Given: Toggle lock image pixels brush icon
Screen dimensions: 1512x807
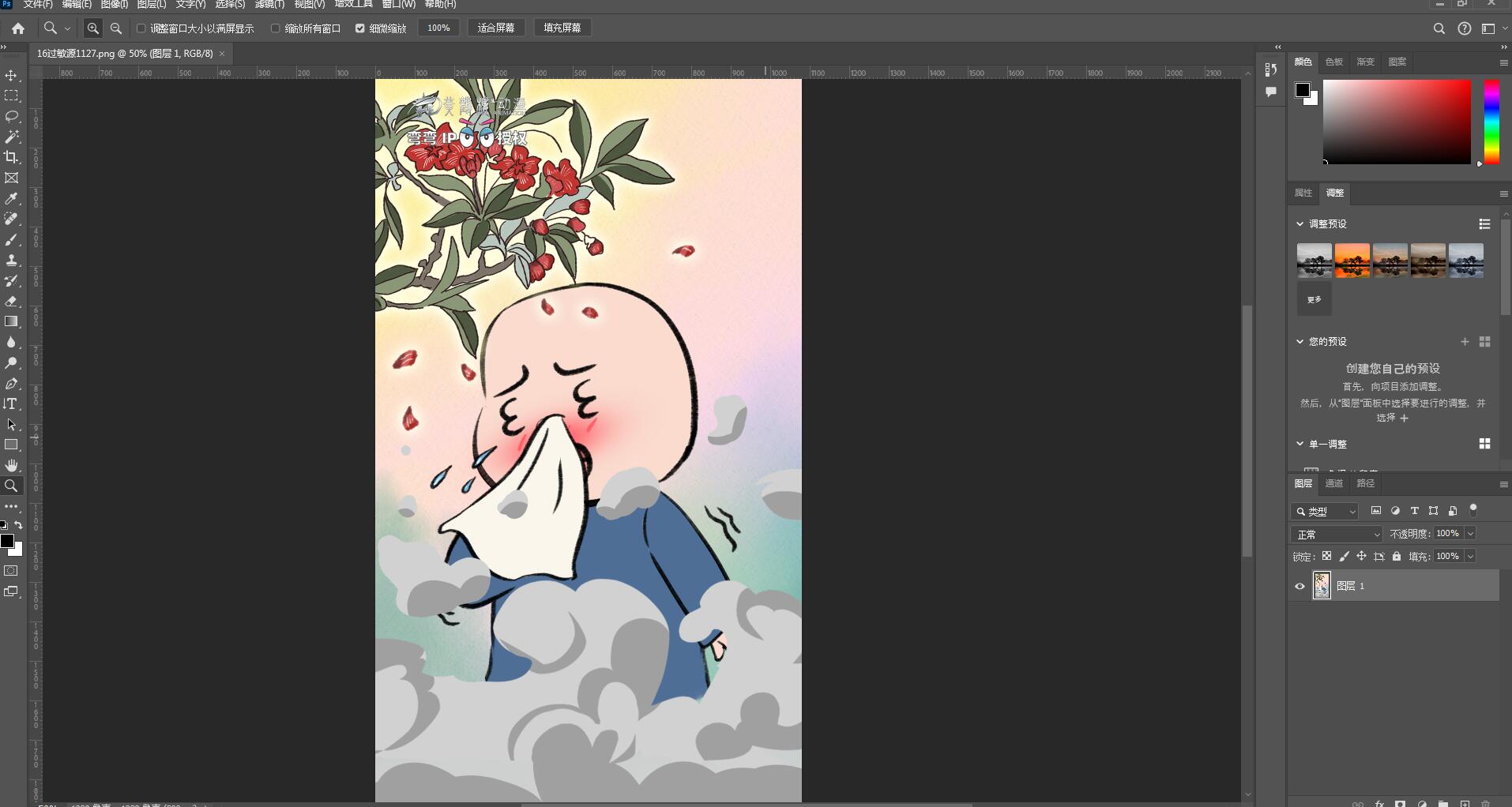Looking at the screenshot, I should pos(1344,557).
